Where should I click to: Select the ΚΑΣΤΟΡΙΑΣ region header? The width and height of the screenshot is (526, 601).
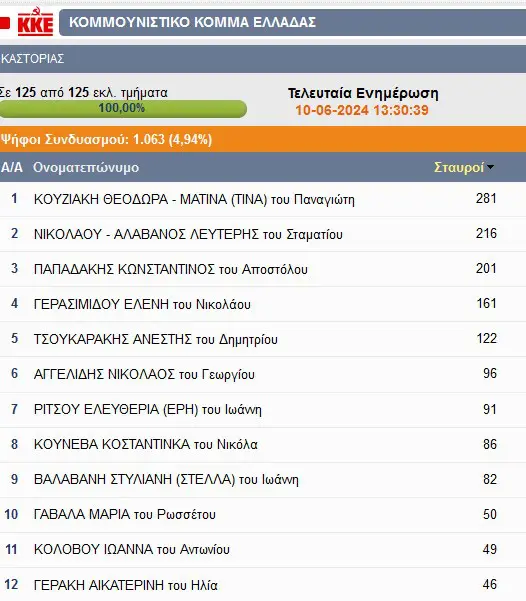pyautogui.click(x=263, y=59)
